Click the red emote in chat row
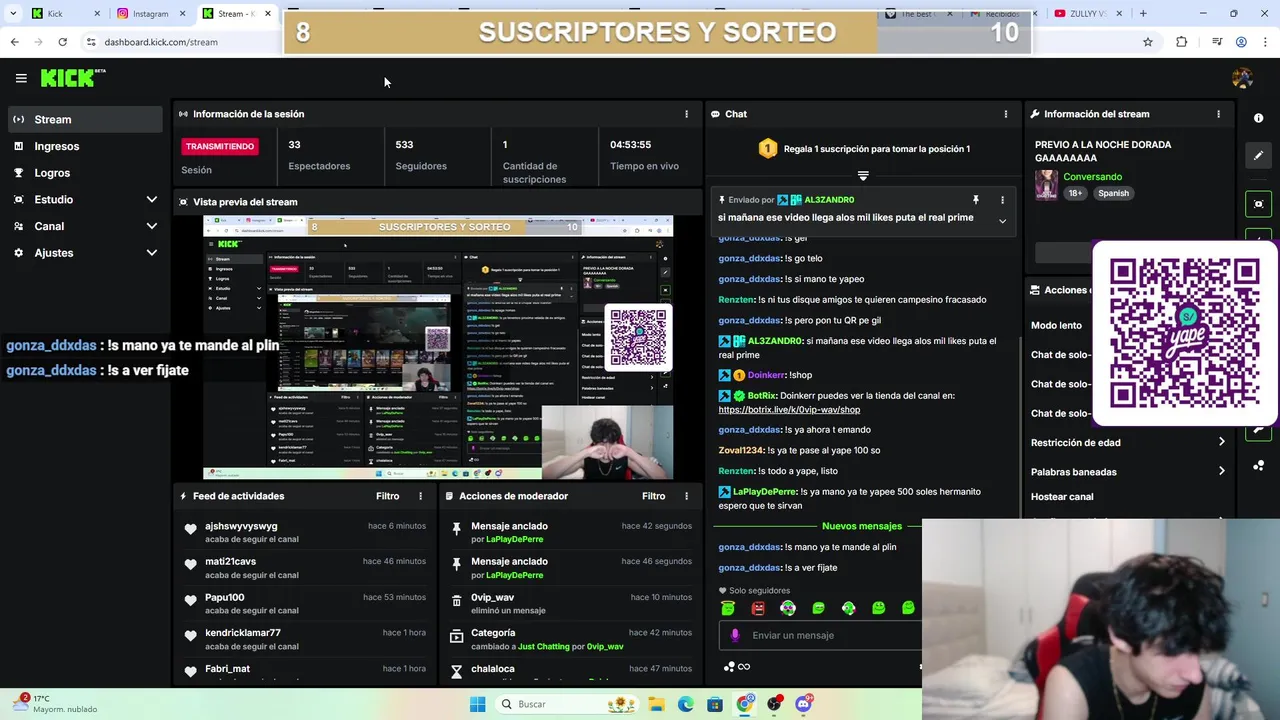Viewport: 1280px width, 720px height. pos(758,608)
